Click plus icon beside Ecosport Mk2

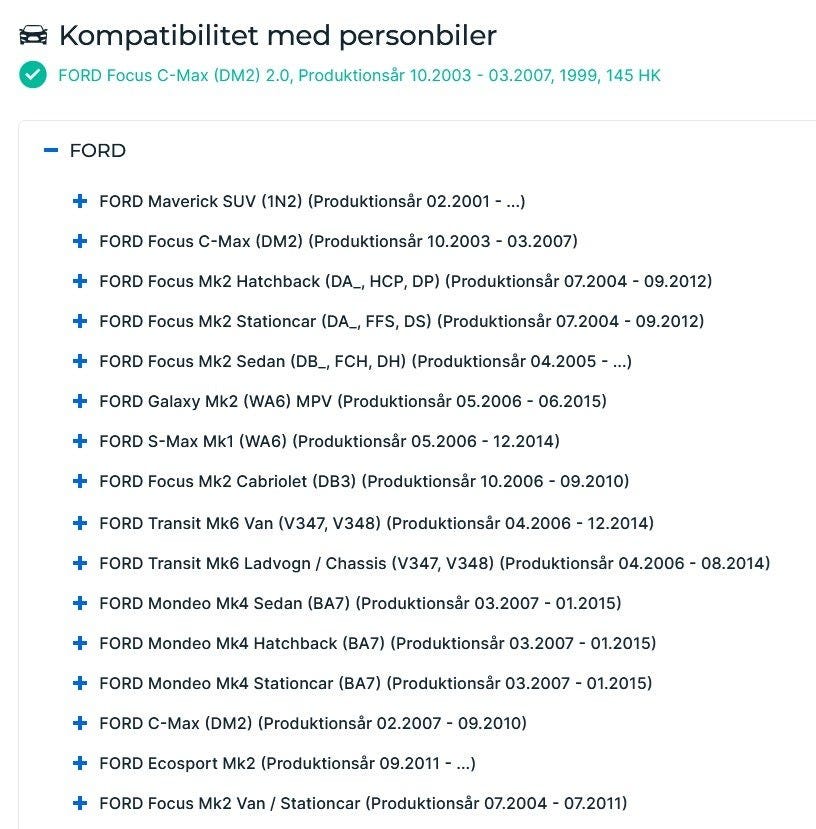pos(81,763)
